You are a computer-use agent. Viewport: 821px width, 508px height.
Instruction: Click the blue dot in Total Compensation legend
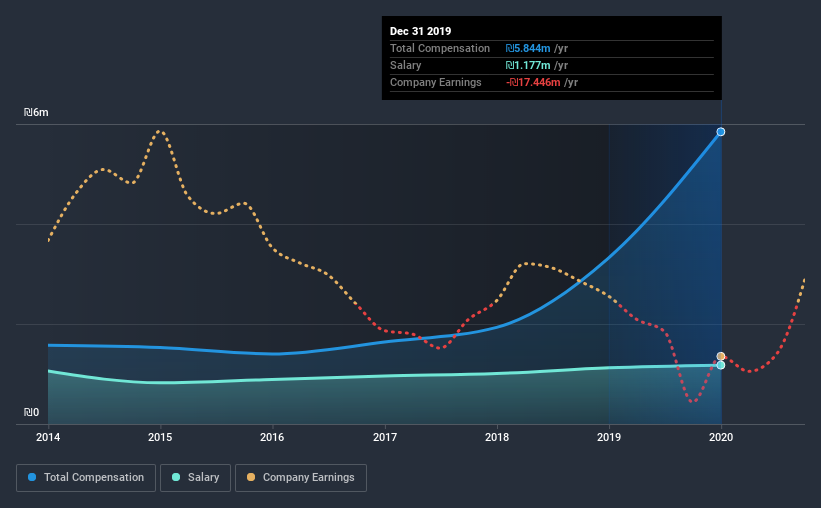(32, 477)
